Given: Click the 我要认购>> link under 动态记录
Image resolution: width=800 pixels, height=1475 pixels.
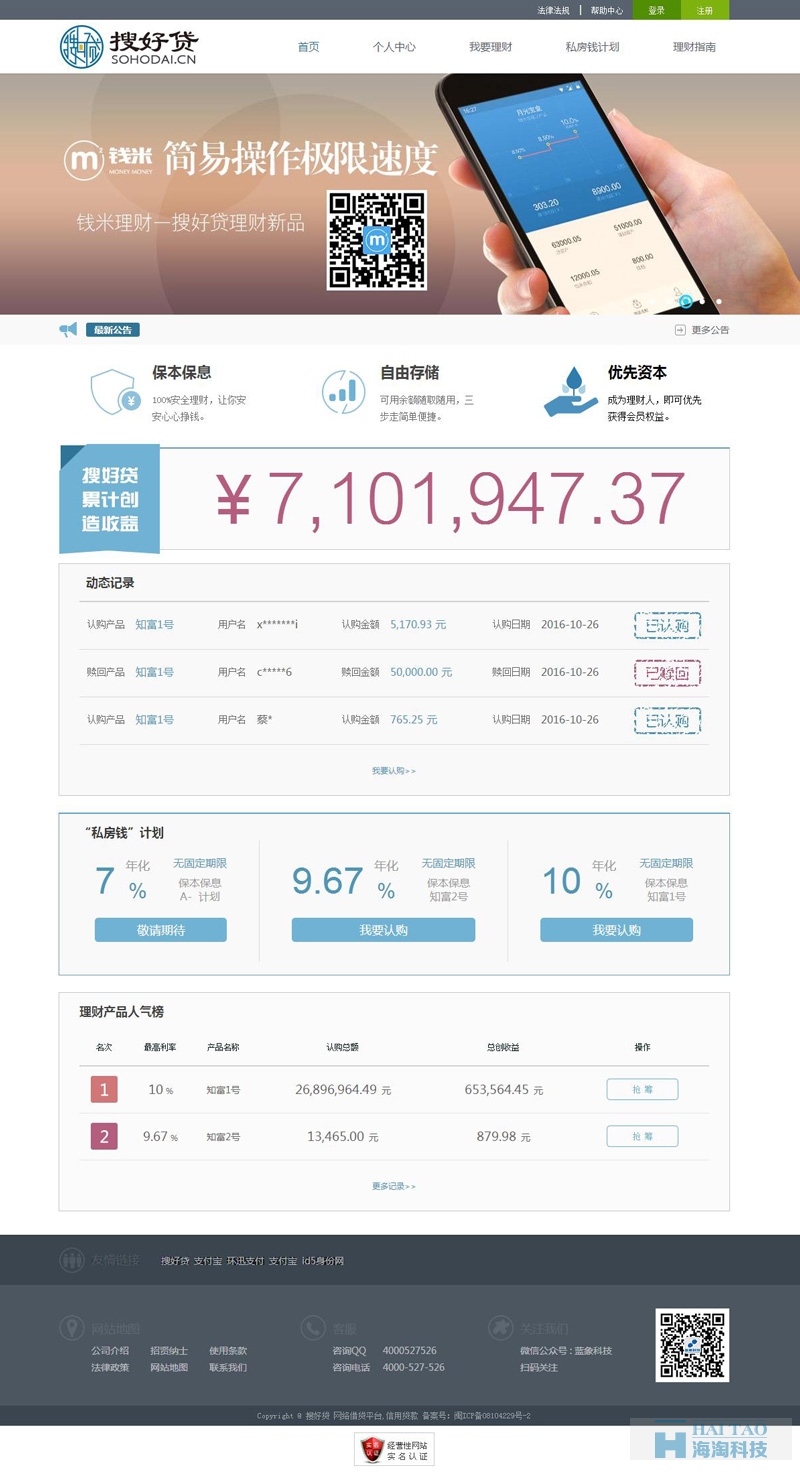Looking at the screenshot, I should 394,771.
